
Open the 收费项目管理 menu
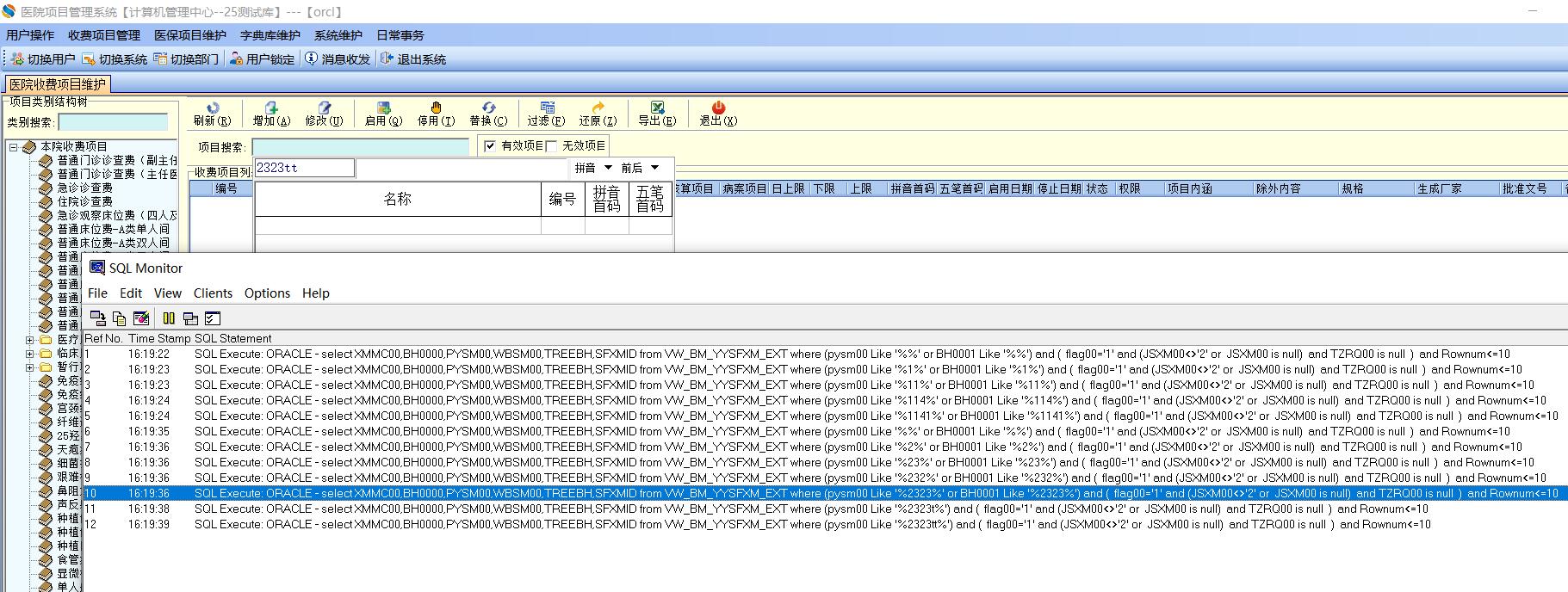pos(104,35)
